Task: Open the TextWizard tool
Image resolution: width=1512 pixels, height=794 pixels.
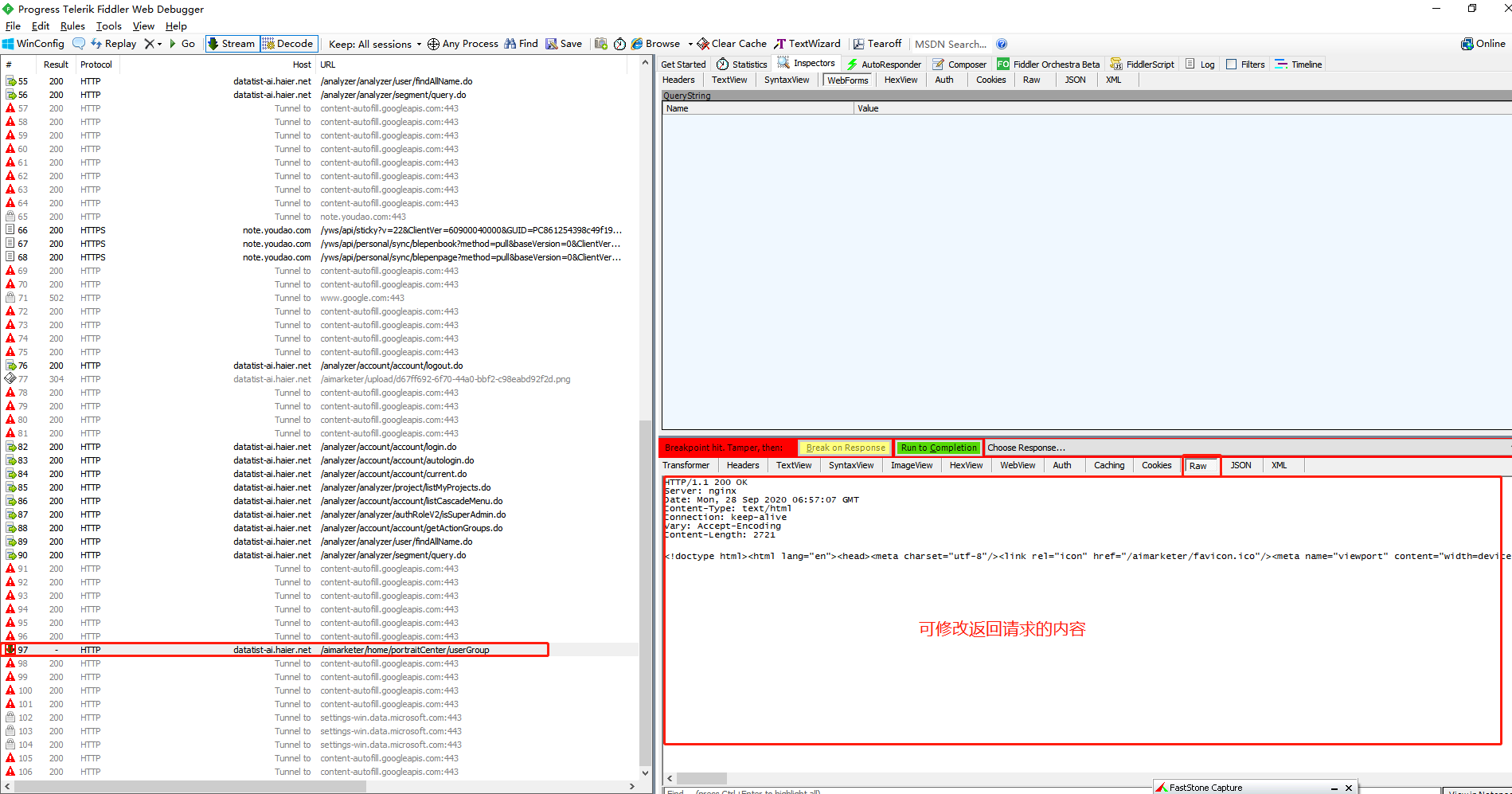Action: [x=807, y=44]
